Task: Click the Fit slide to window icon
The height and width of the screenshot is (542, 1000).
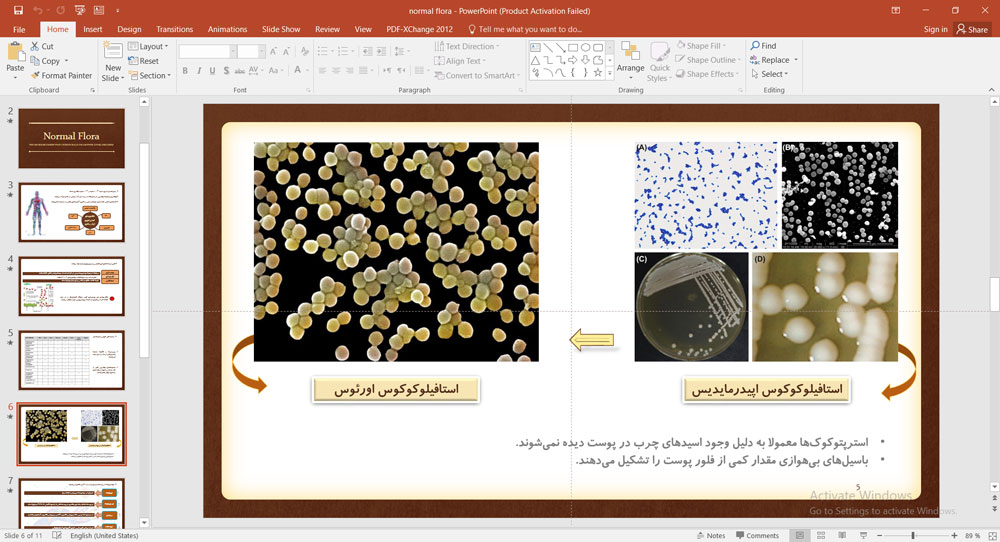Action: [988, 535]
